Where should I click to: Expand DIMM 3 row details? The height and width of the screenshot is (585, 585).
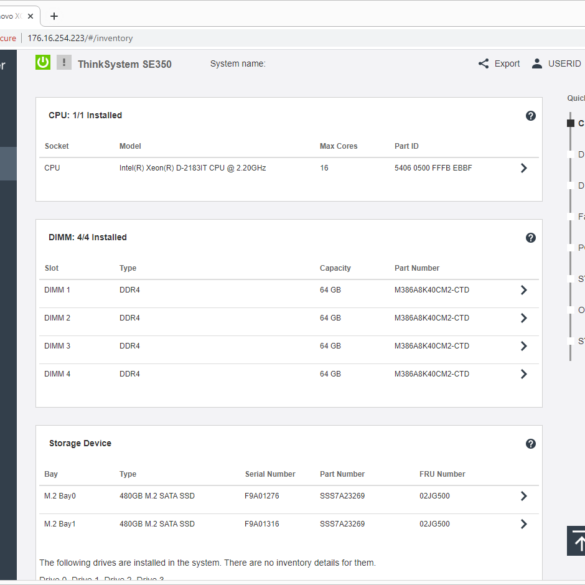(524, 346)
